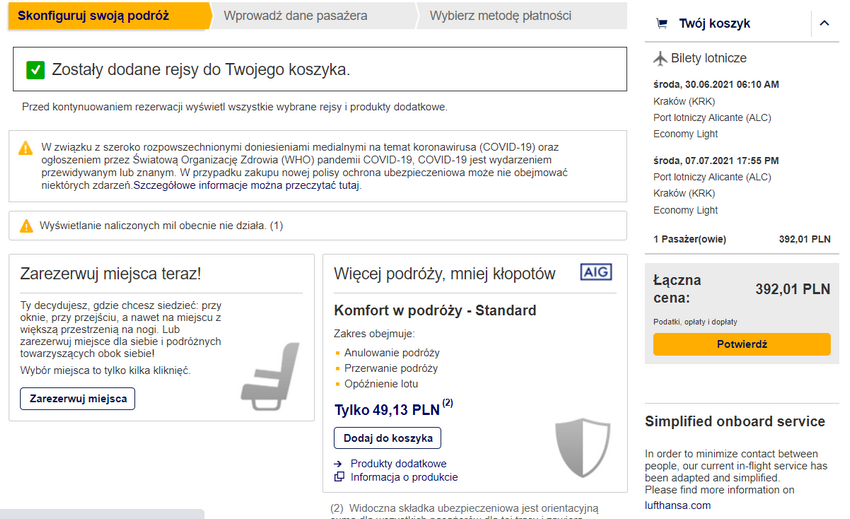Click the green checkmark confirmation icon
This screenshot has width=850, height=519.
click(x=35, y=69)
